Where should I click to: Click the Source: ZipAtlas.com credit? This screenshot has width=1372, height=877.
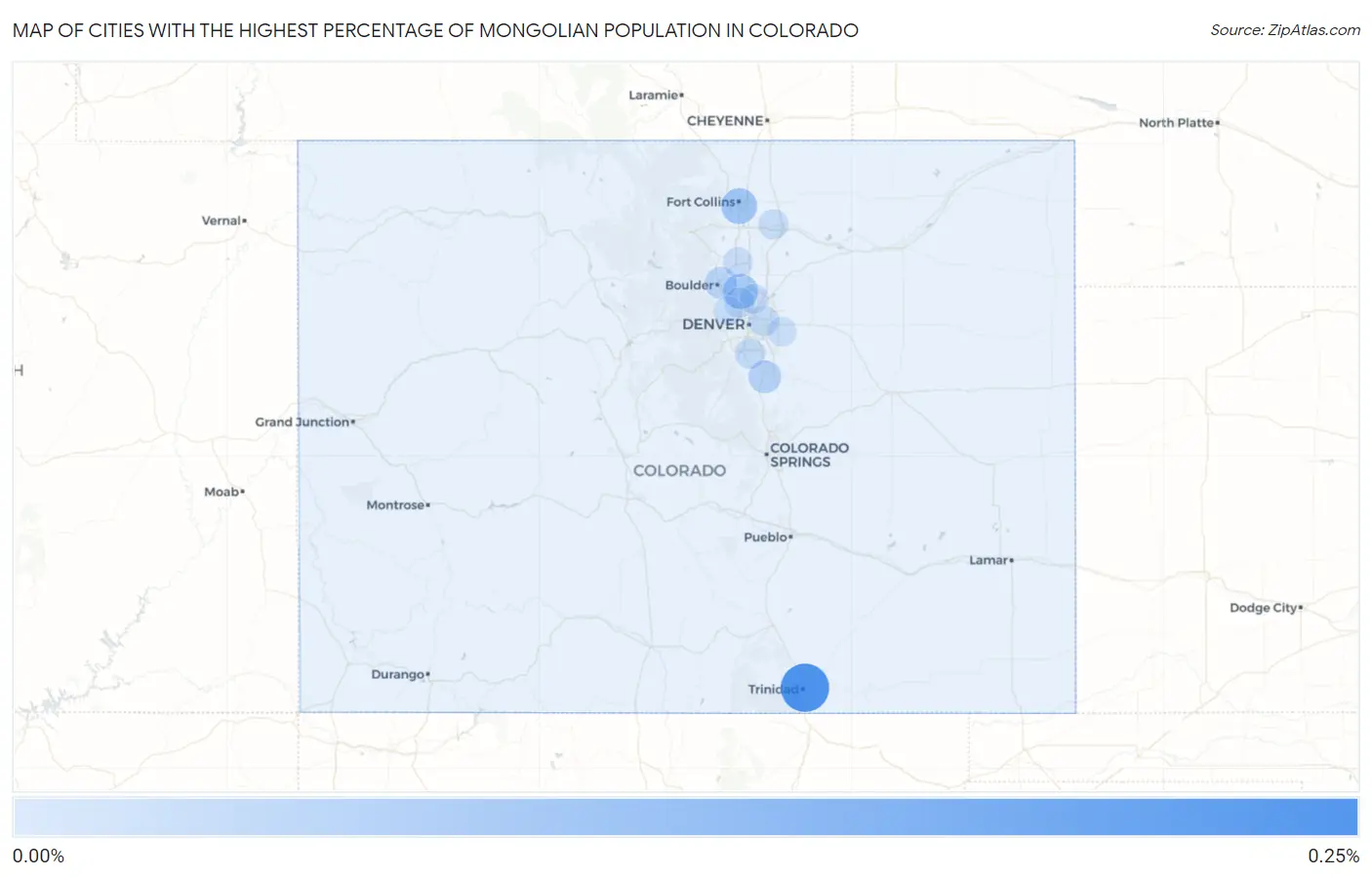pyautogui.click(x=1285, y=30)
